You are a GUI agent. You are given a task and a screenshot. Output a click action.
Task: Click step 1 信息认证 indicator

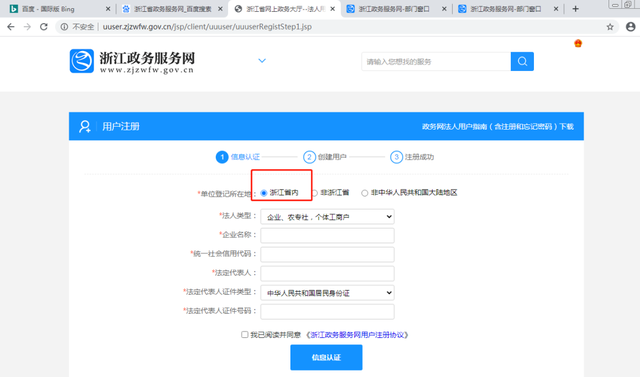click(x=238, y=157)
